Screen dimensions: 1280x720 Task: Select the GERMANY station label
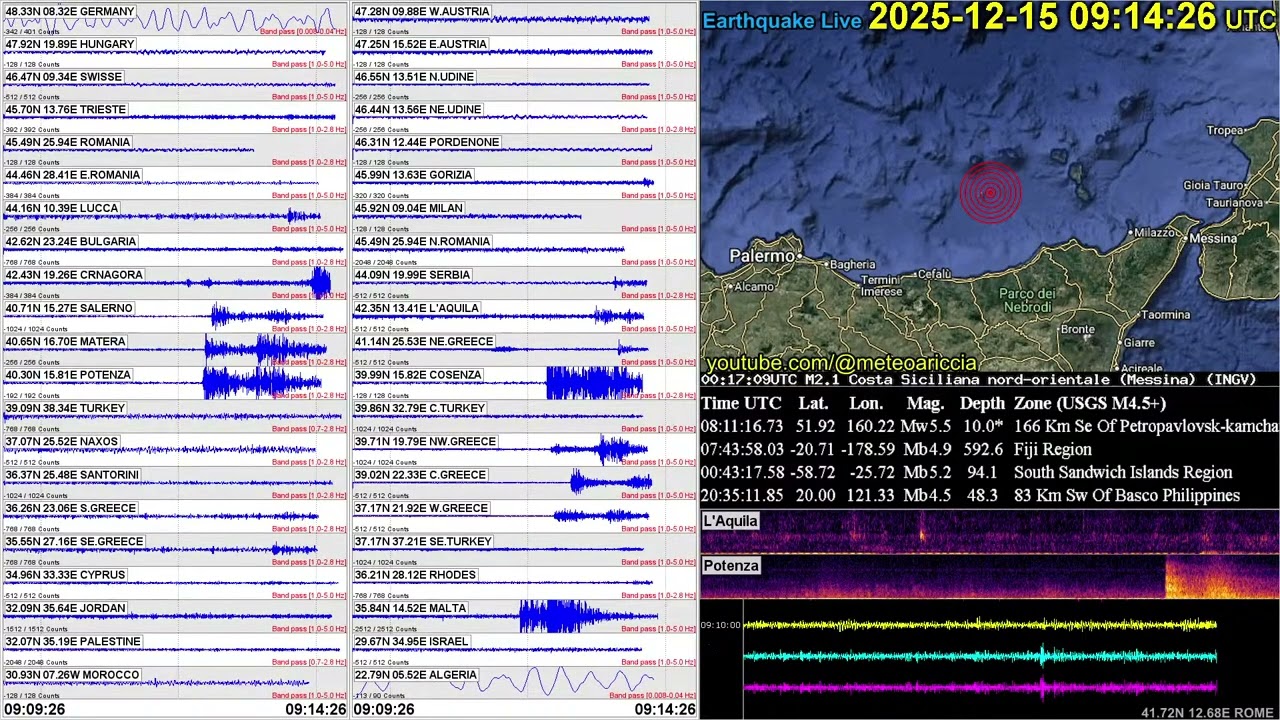[70, 12]
